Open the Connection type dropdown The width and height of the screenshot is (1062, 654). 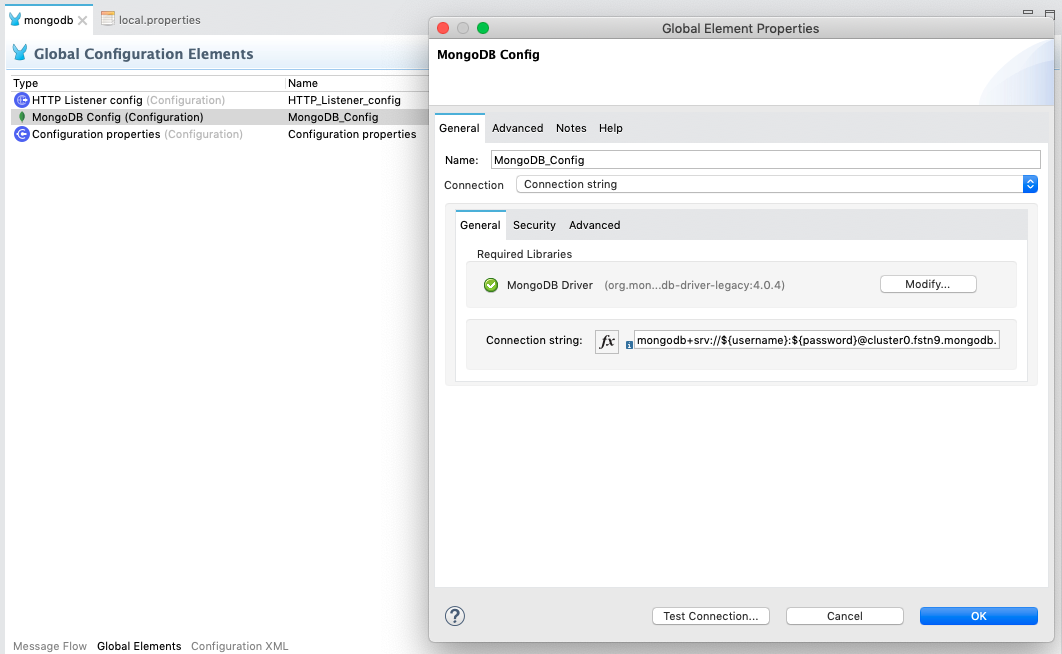pyautogui.click(x=776, y=184)
